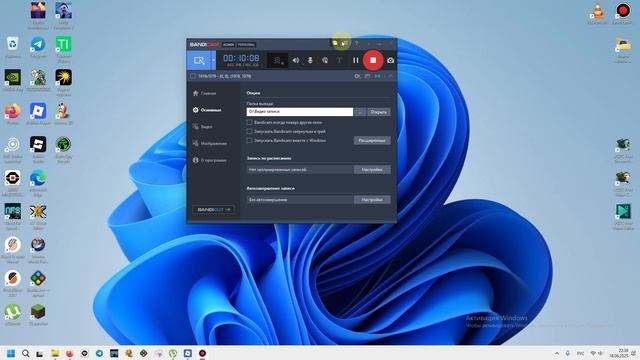Open File Explorer from the taskbar

coord(55,353)
